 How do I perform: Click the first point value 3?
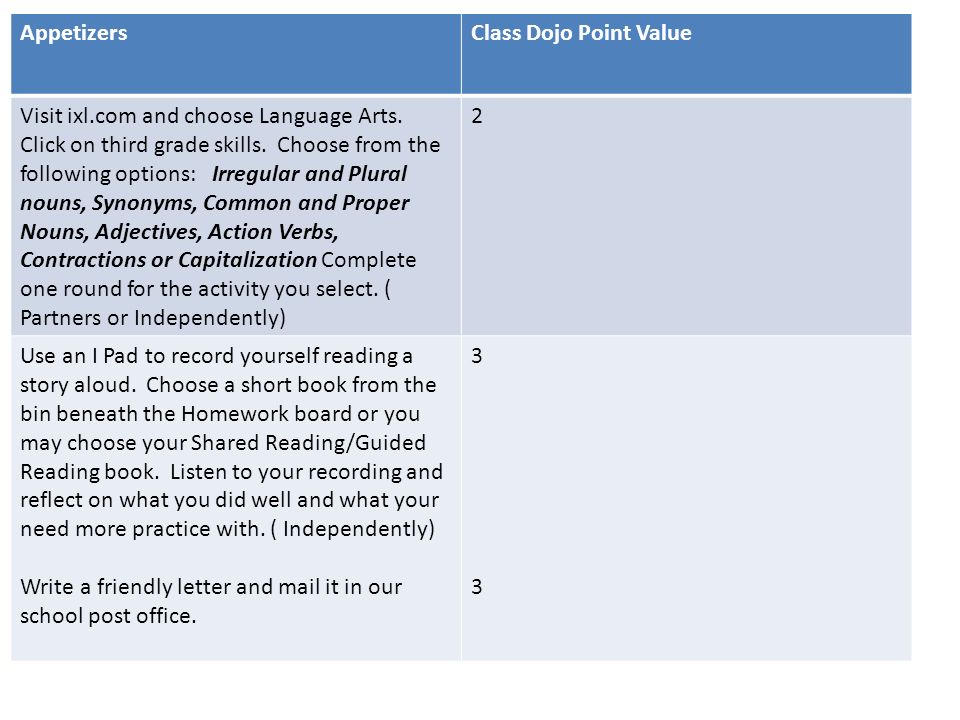[x=477, y=356]
